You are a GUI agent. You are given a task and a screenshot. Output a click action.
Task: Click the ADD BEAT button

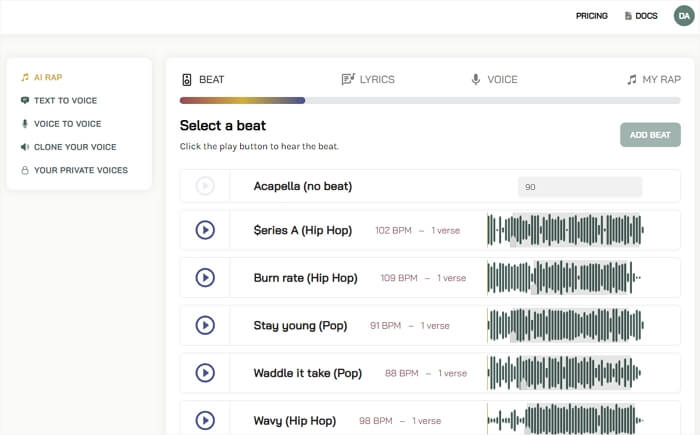click(x=650, y=135)
